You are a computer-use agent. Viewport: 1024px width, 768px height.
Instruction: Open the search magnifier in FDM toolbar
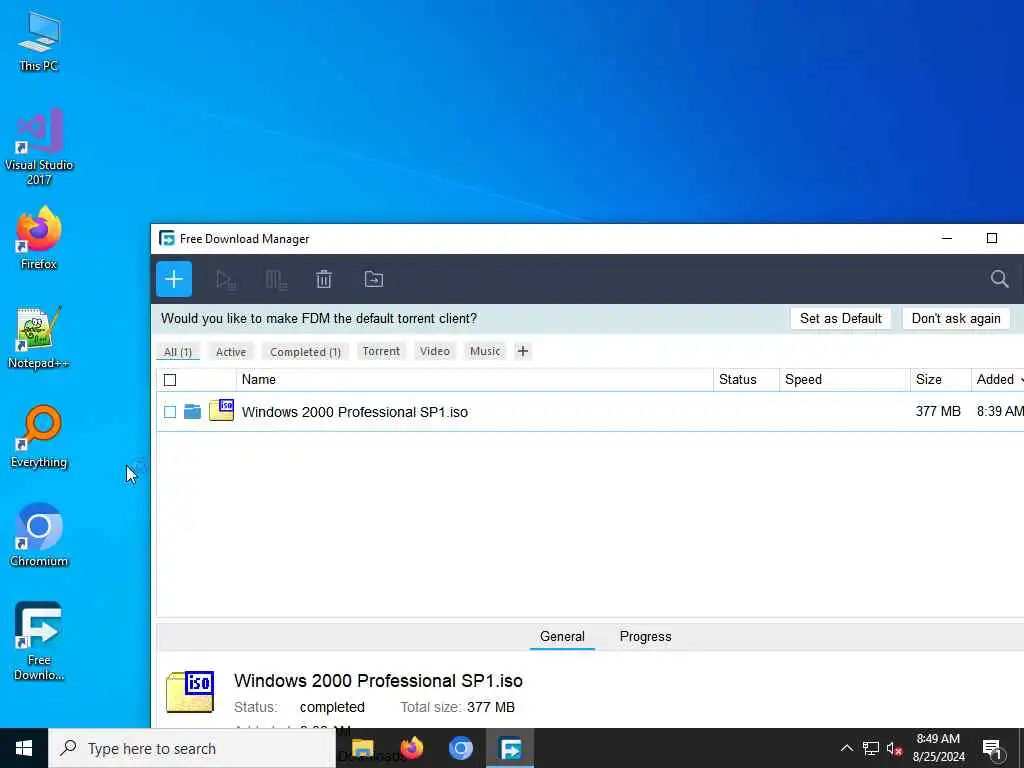(999, 279)
